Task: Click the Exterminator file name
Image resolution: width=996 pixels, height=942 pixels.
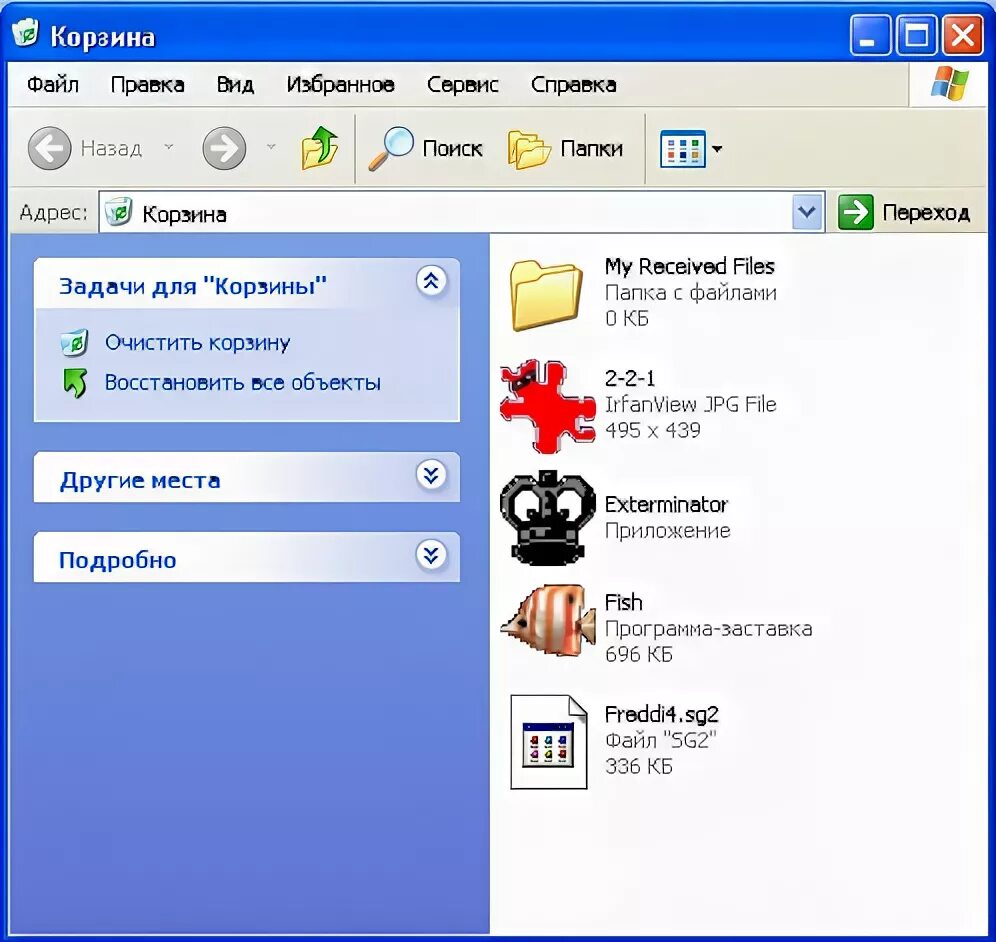Action: pyautogui.click(x=666, y=504)
